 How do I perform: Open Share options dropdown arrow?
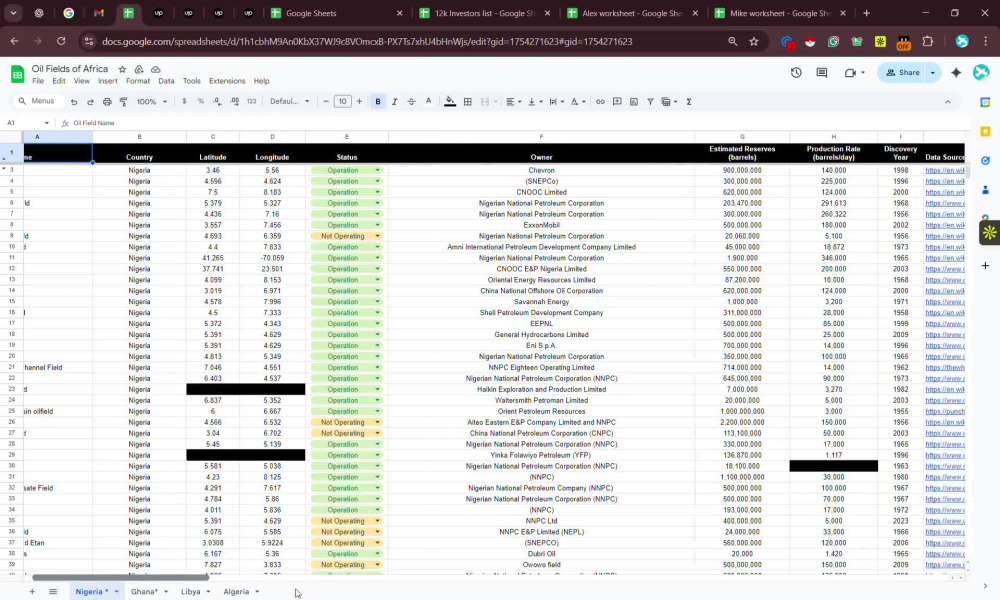932,73
